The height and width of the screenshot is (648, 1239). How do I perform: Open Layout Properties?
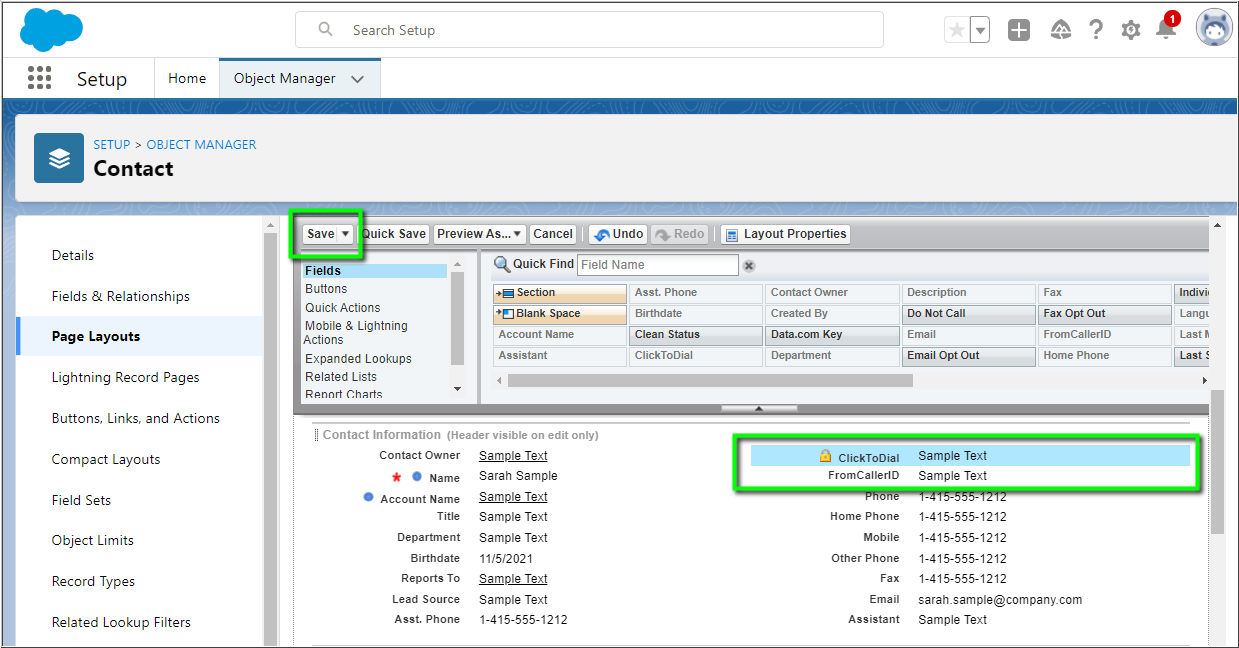coord(786,234)
